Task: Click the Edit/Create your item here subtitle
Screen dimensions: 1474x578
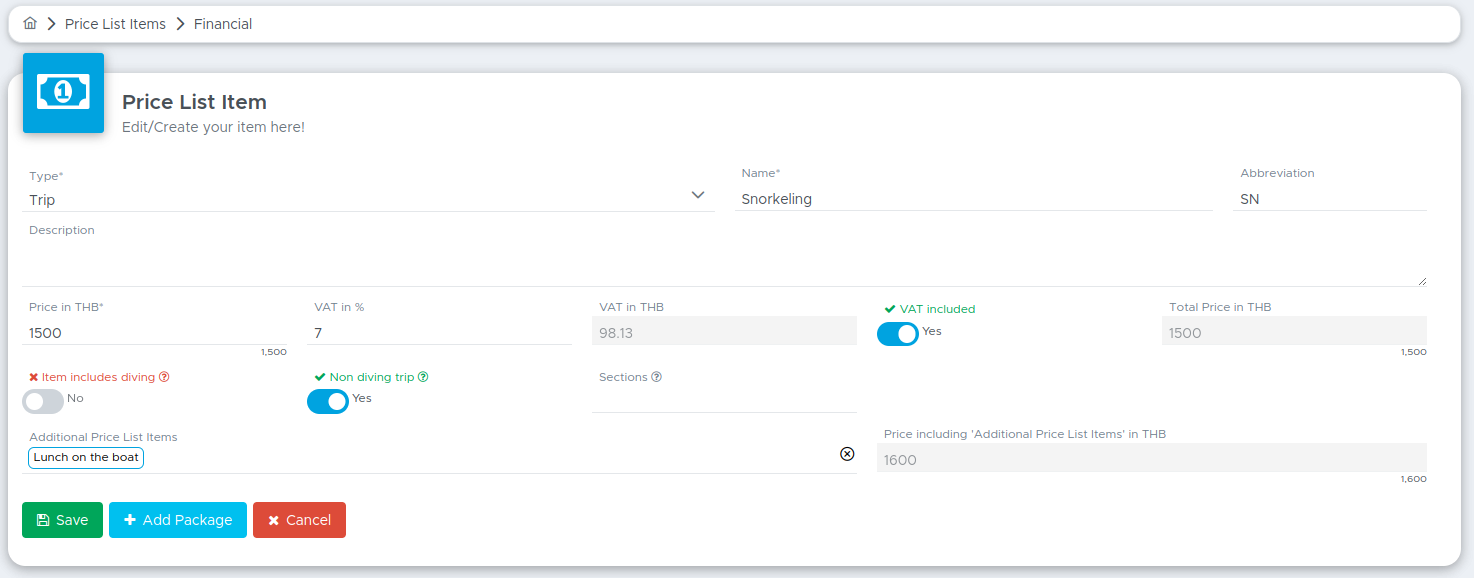Action: (x=213, y=127)
